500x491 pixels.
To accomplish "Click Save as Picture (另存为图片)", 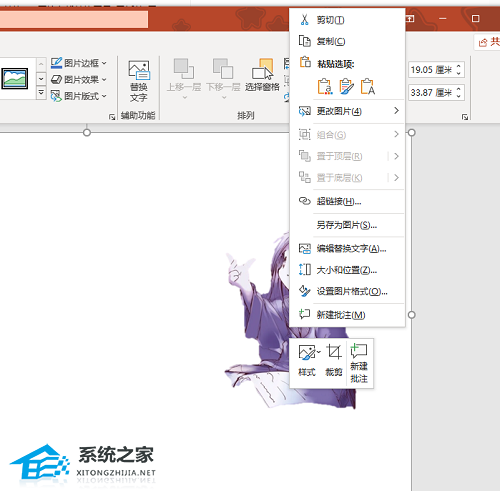I will coord(347,225).
